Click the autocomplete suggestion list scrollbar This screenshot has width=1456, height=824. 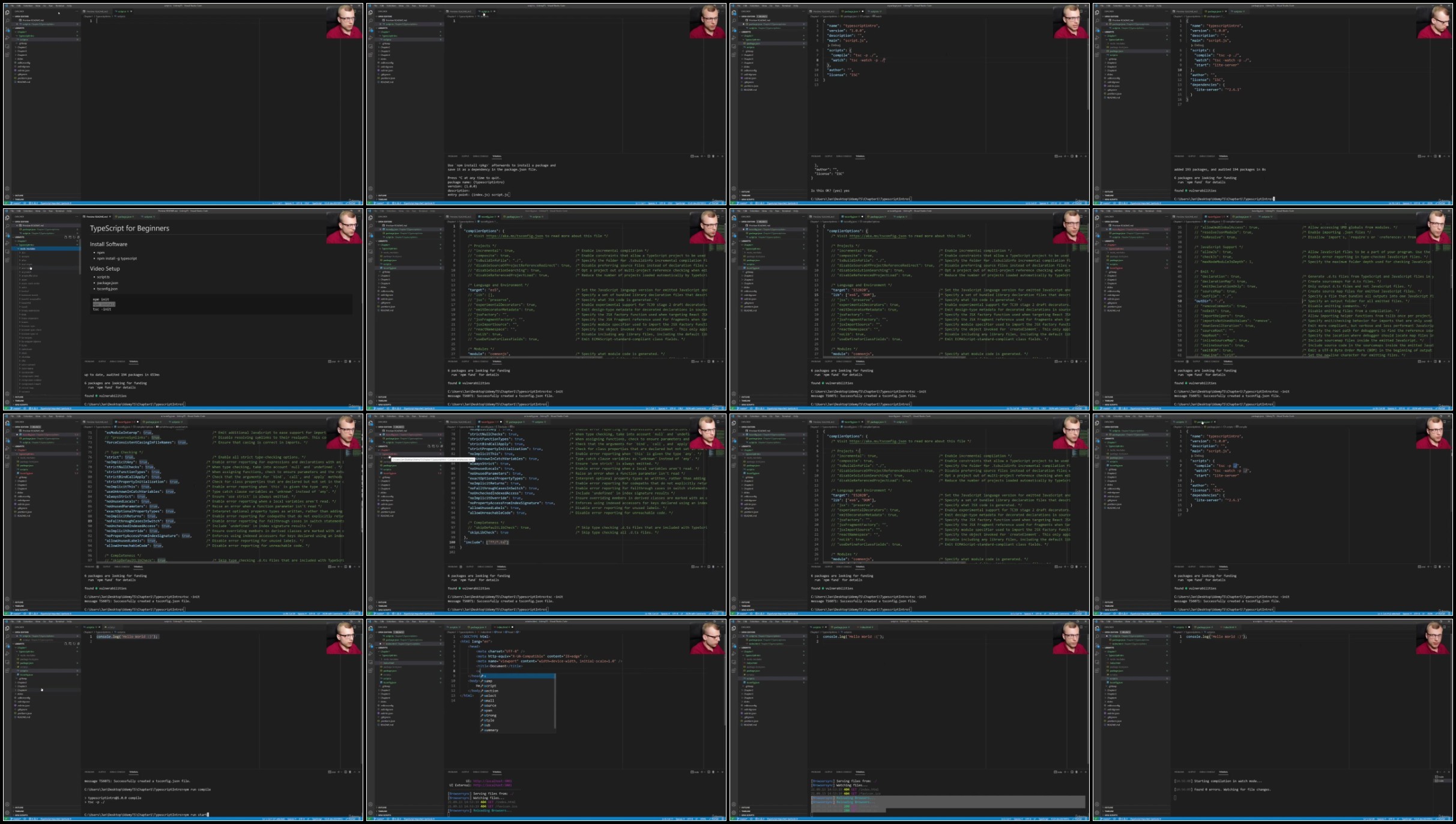coord(555,701)
